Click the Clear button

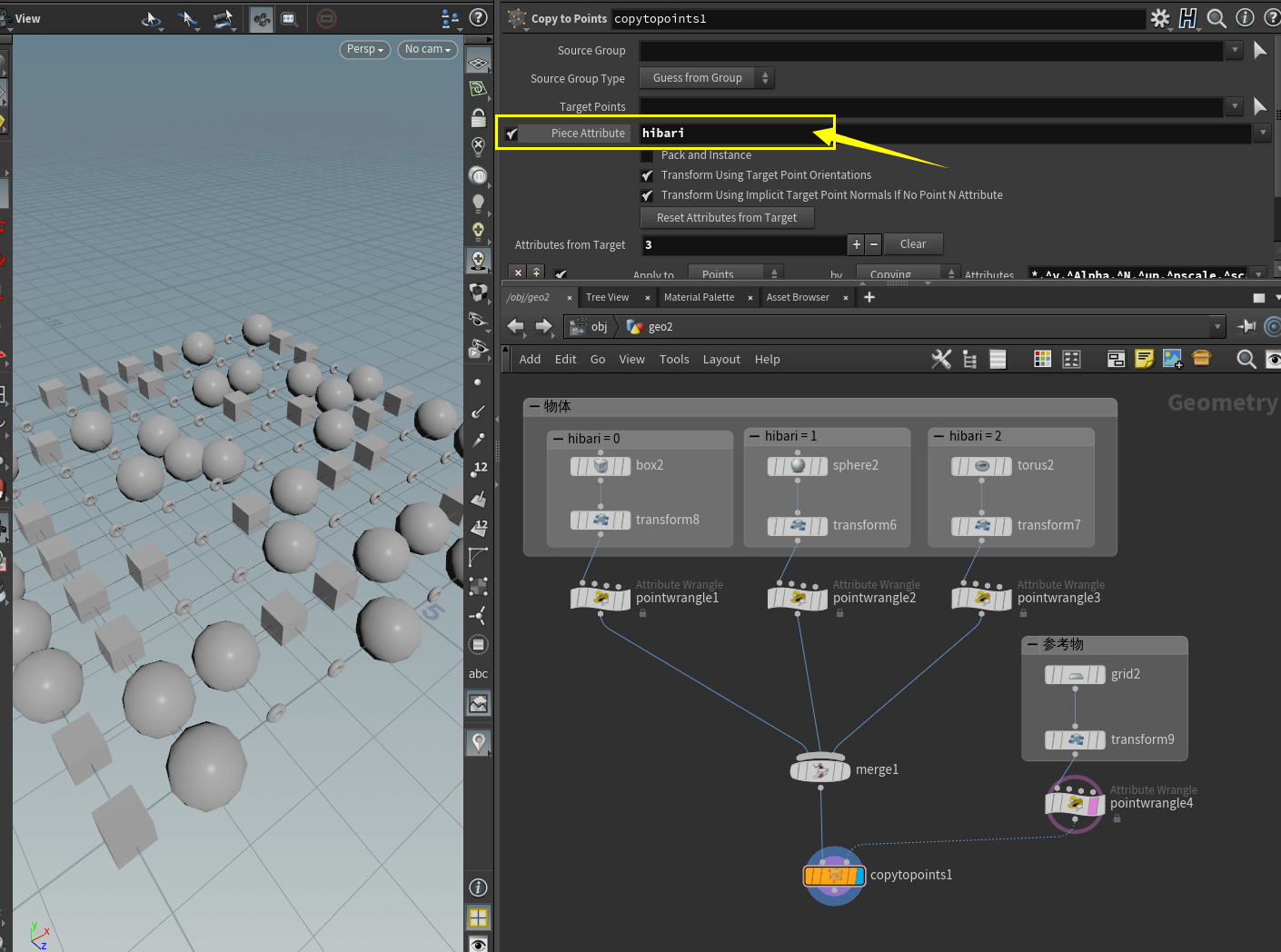pyautogui.click(x=912, y=244)
